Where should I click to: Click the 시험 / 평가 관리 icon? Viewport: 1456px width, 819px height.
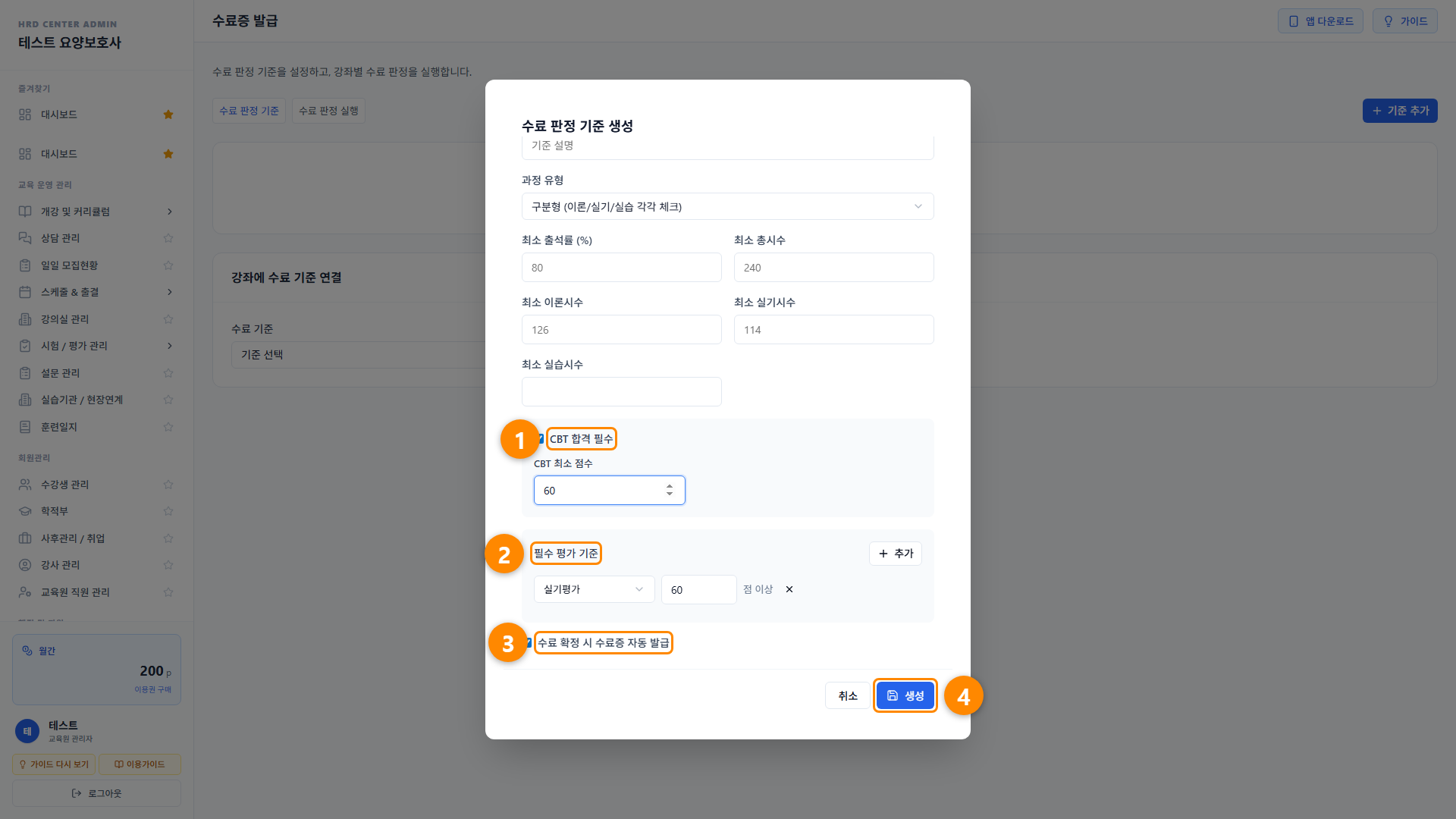pos(25,346)
